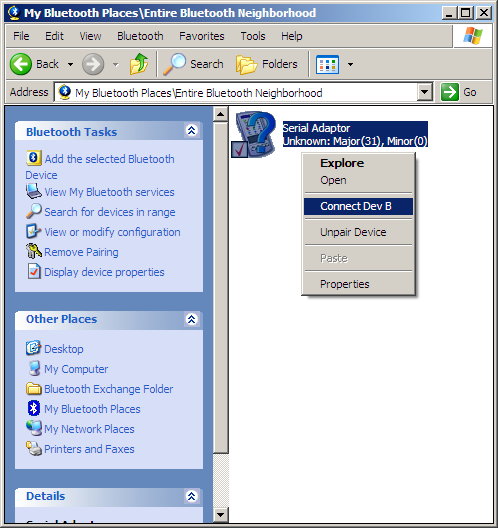Image resolution: width=498 pixels, height=528 pixels.
Task: Click the icon beside Display device properties
Action: (x=34, y=271)
